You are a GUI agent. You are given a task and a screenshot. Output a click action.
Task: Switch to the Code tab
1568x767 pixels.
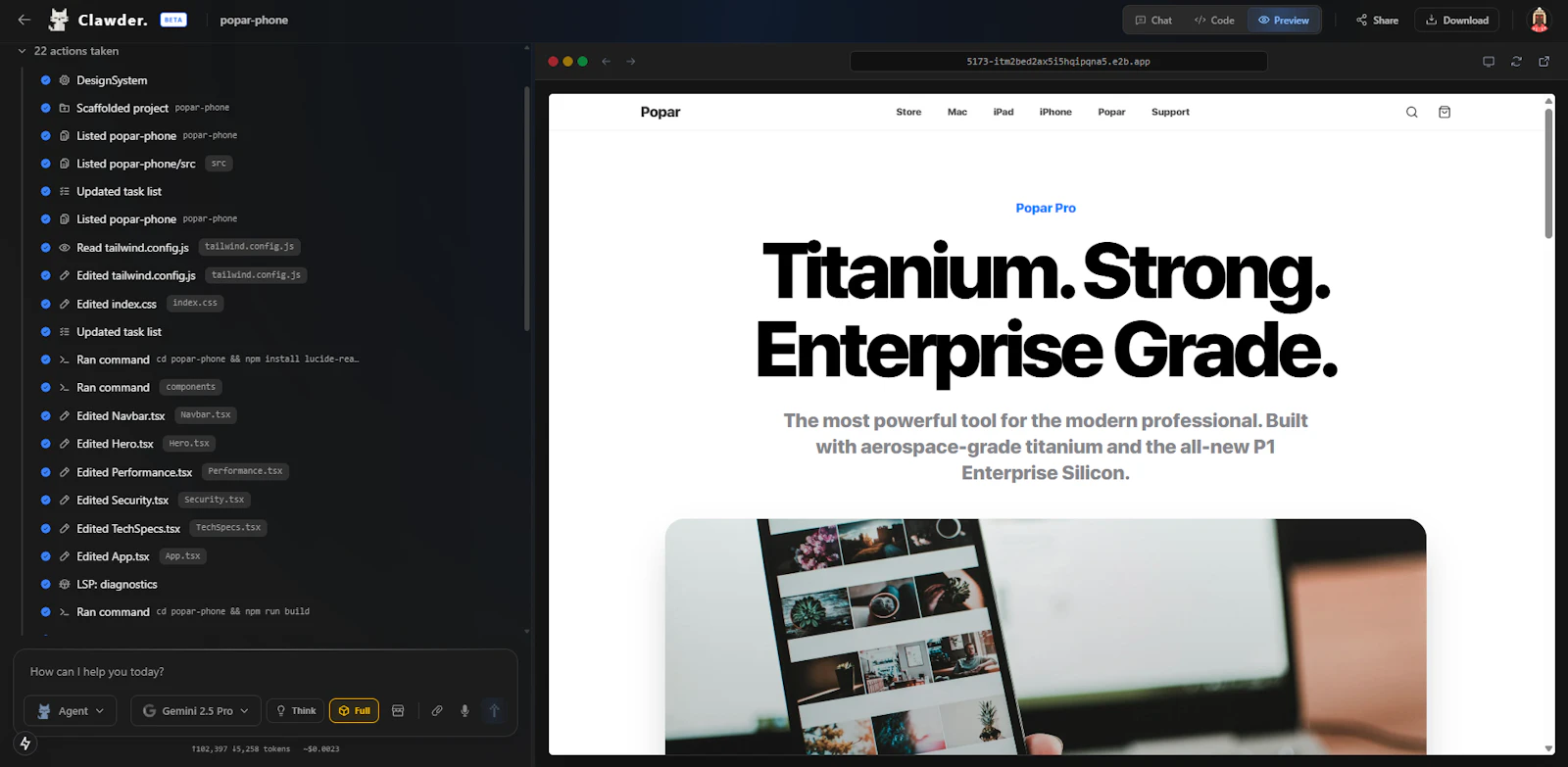1214,20
